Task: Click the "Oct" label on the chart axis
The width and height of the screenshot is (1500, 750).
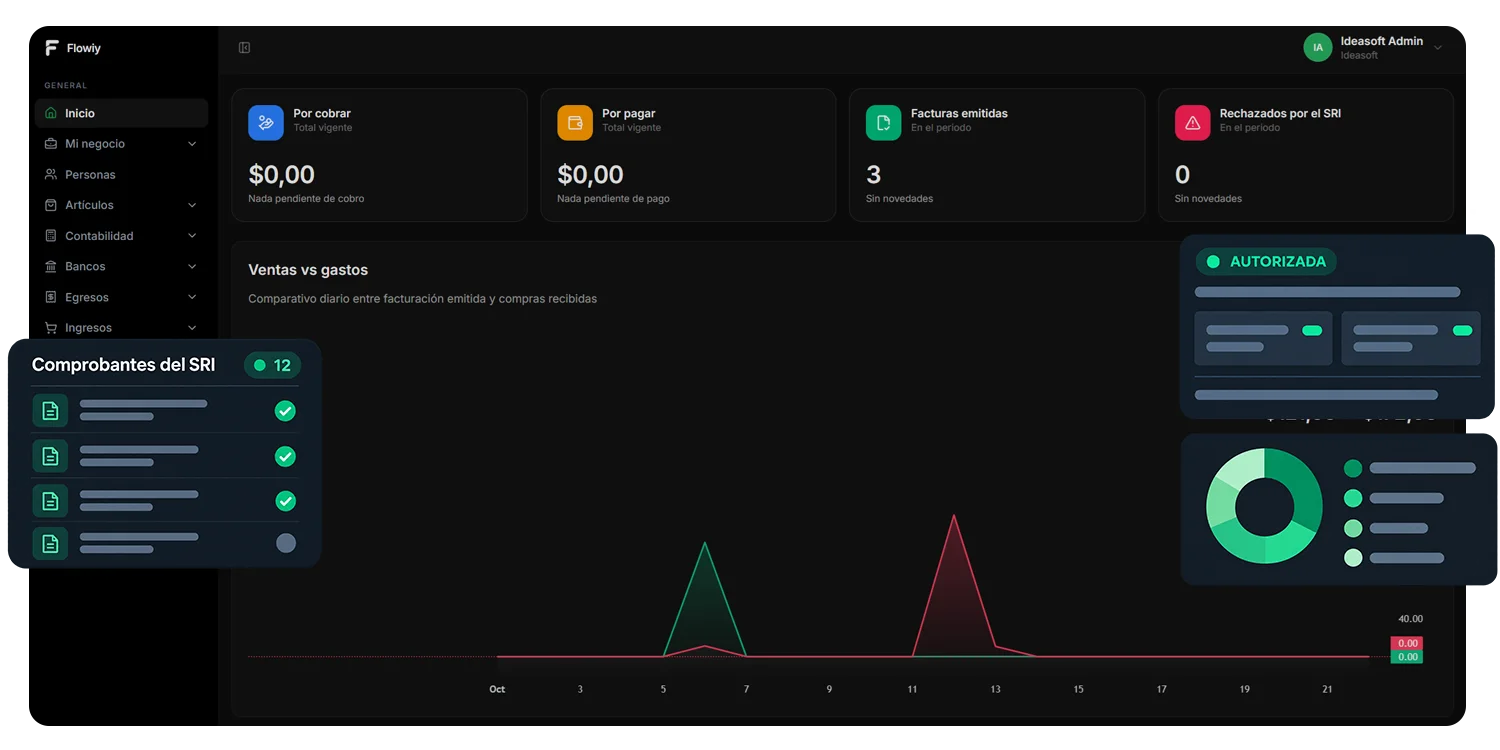Action: (x=497, y=689)
